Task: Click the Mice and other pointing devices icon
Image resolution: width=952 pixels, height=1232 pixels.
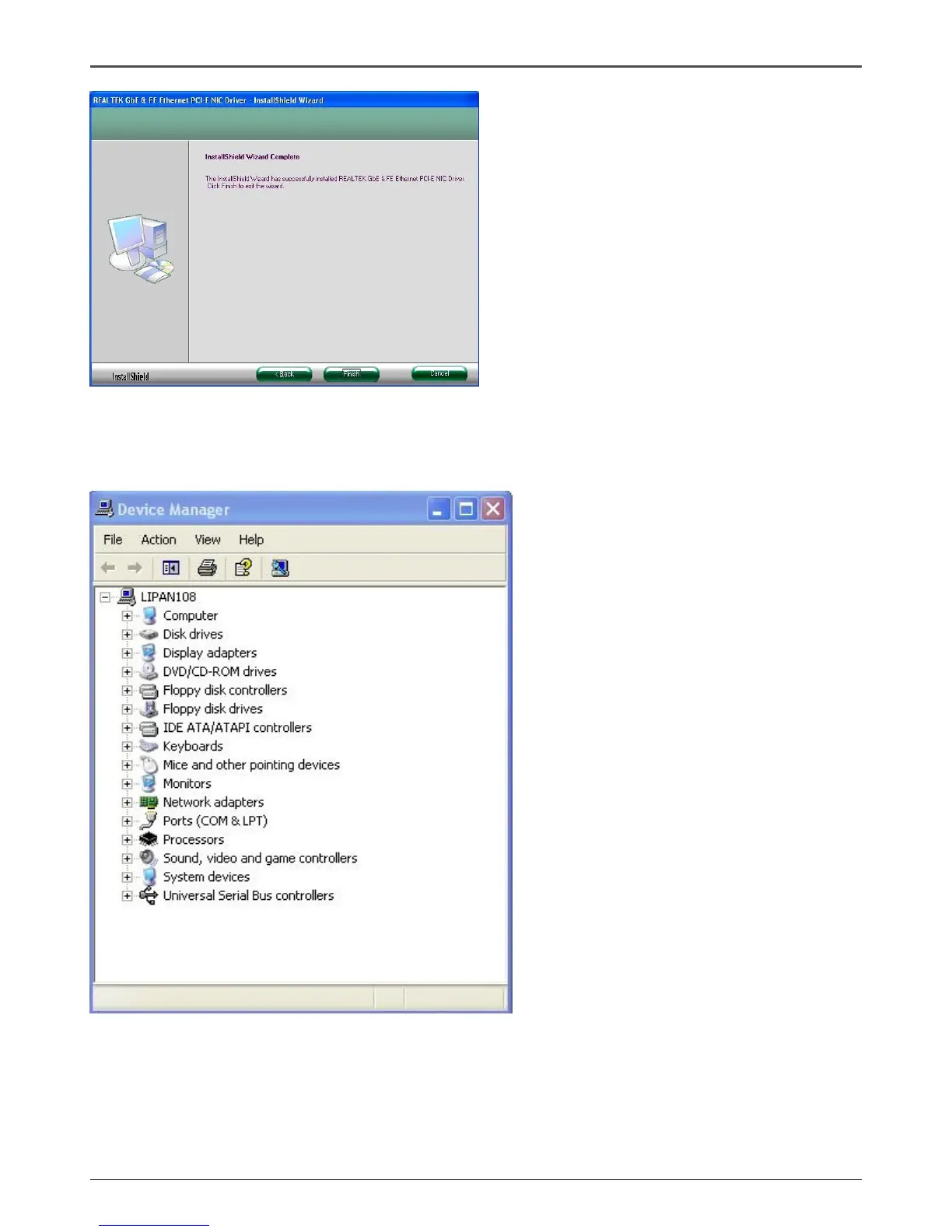Action: pyautogui.click(x=149, y=765)
